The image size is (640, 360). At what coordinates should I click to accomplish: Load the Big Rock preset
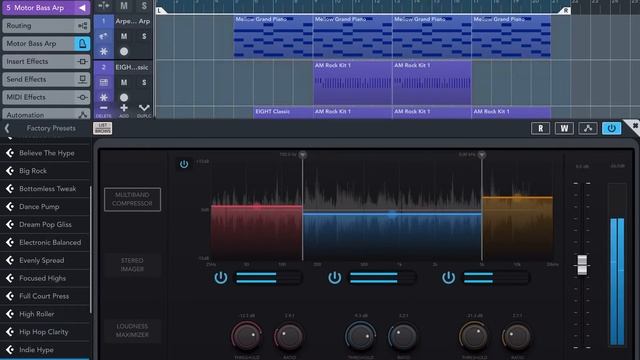pyautogui.click(x=45, y=171)
